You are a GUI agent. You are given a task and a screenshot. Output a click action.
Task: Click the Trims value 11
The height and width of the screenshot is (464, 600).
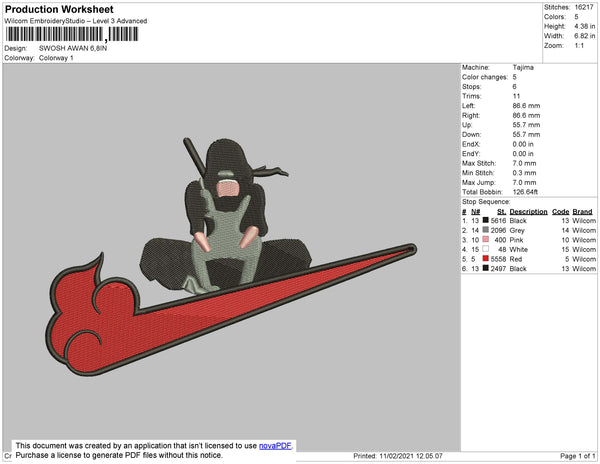click(516, 96)
